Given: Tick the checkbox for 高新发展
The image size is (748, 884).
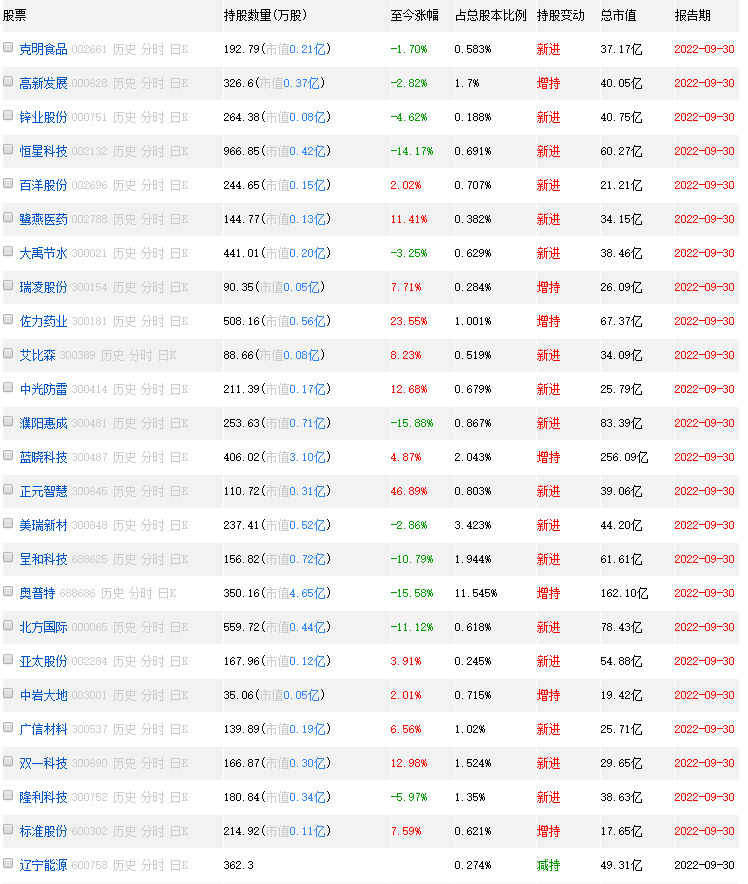Looking at the screenshot, I should tap(8, 81).
